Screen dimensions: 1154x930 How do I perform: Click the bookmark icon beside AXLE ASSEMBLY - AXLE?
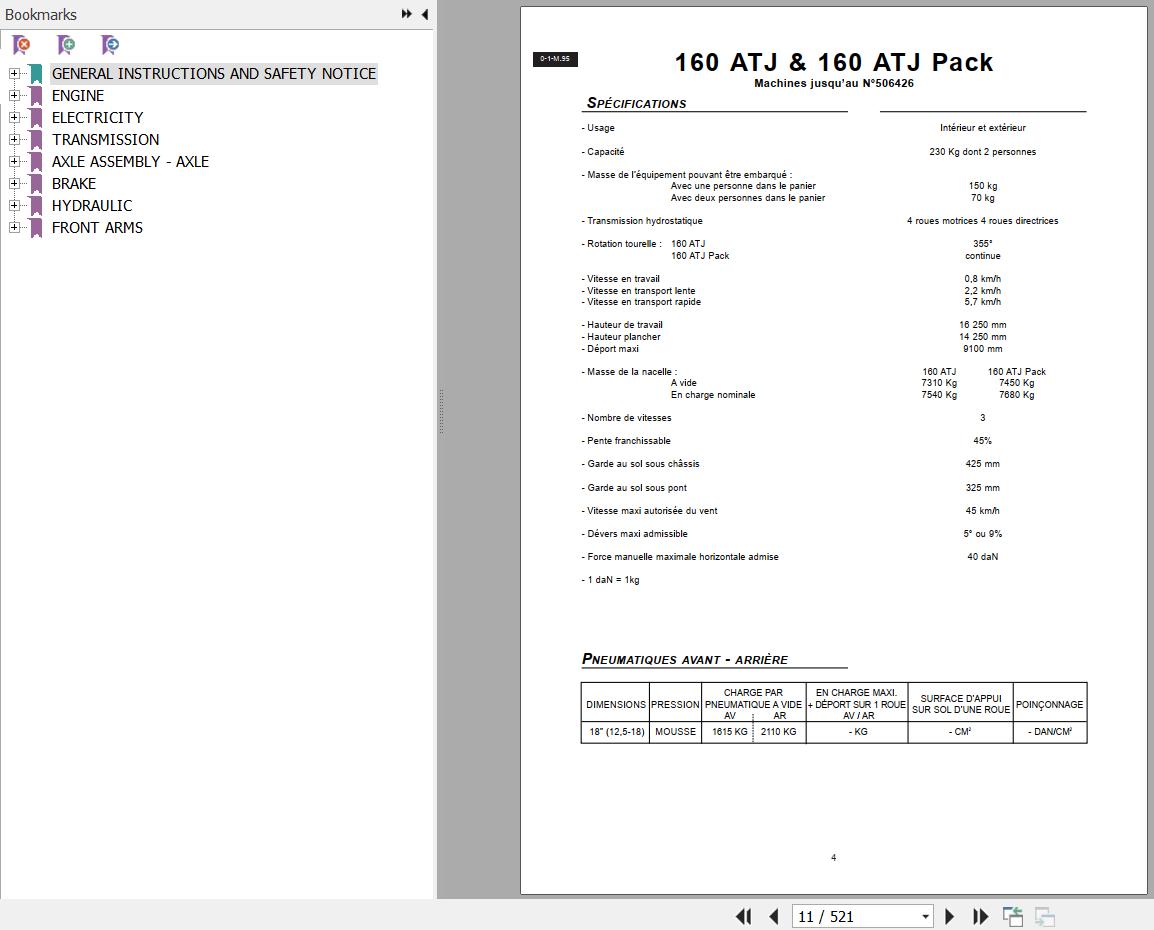(36, 162)
